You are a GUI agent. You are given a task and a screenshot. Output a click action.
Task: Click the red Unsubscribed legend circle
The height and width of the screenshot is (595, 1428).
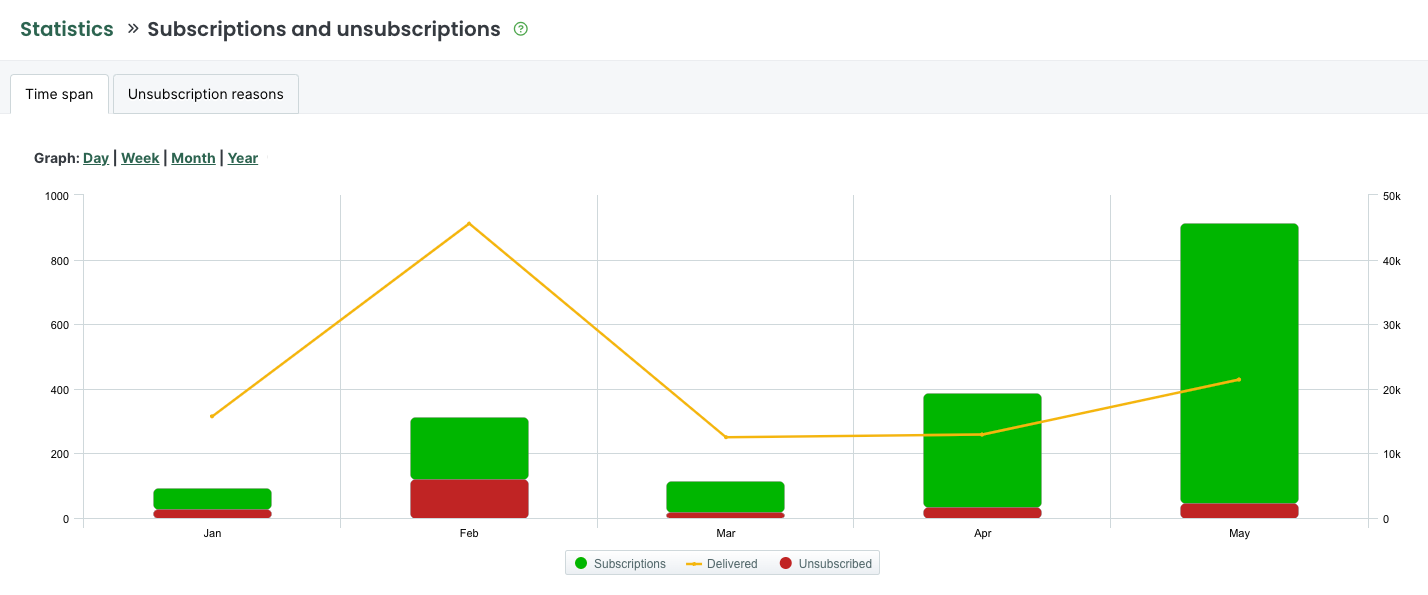(786, 564)
